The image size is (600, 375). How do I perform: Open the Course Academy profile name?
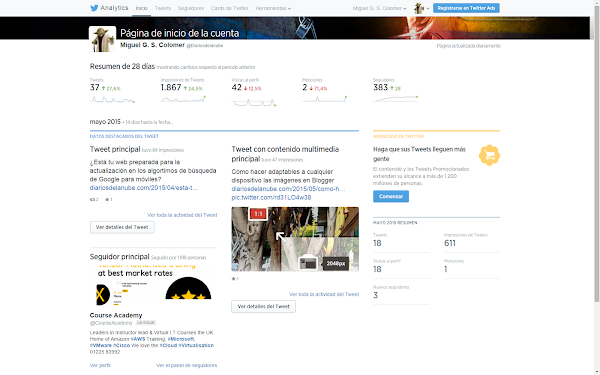[x=116, y=315]
